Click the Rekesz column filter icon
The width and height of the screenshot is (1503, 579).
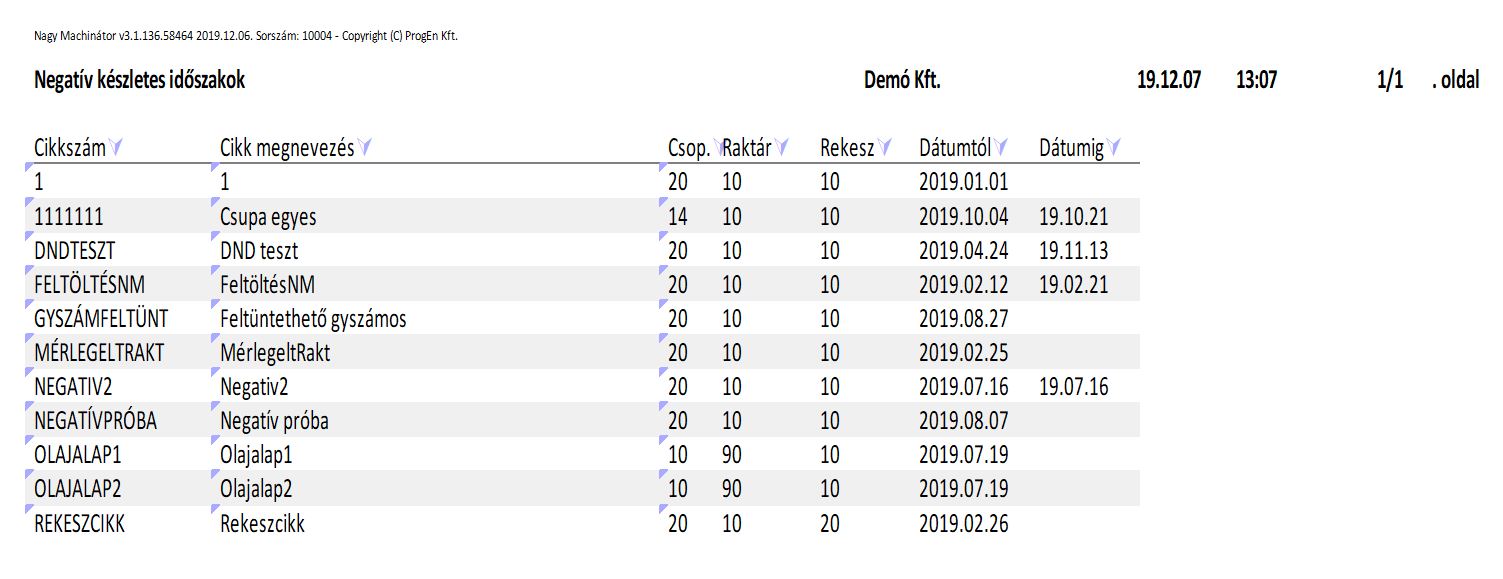[x=885, y=148]
